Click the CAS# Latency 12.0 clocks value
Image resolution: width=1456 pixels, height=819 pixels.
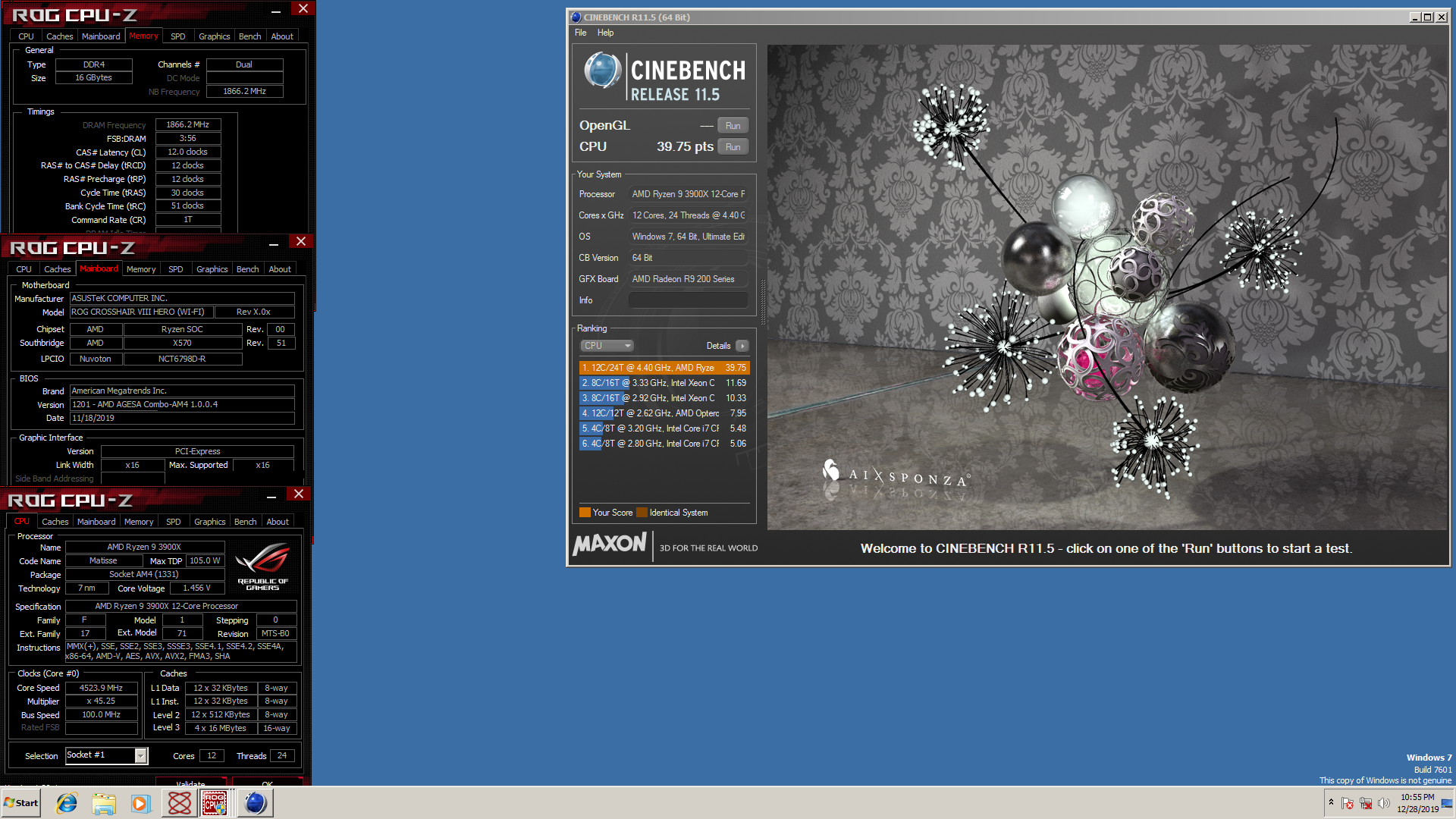[x=188, y=152]
